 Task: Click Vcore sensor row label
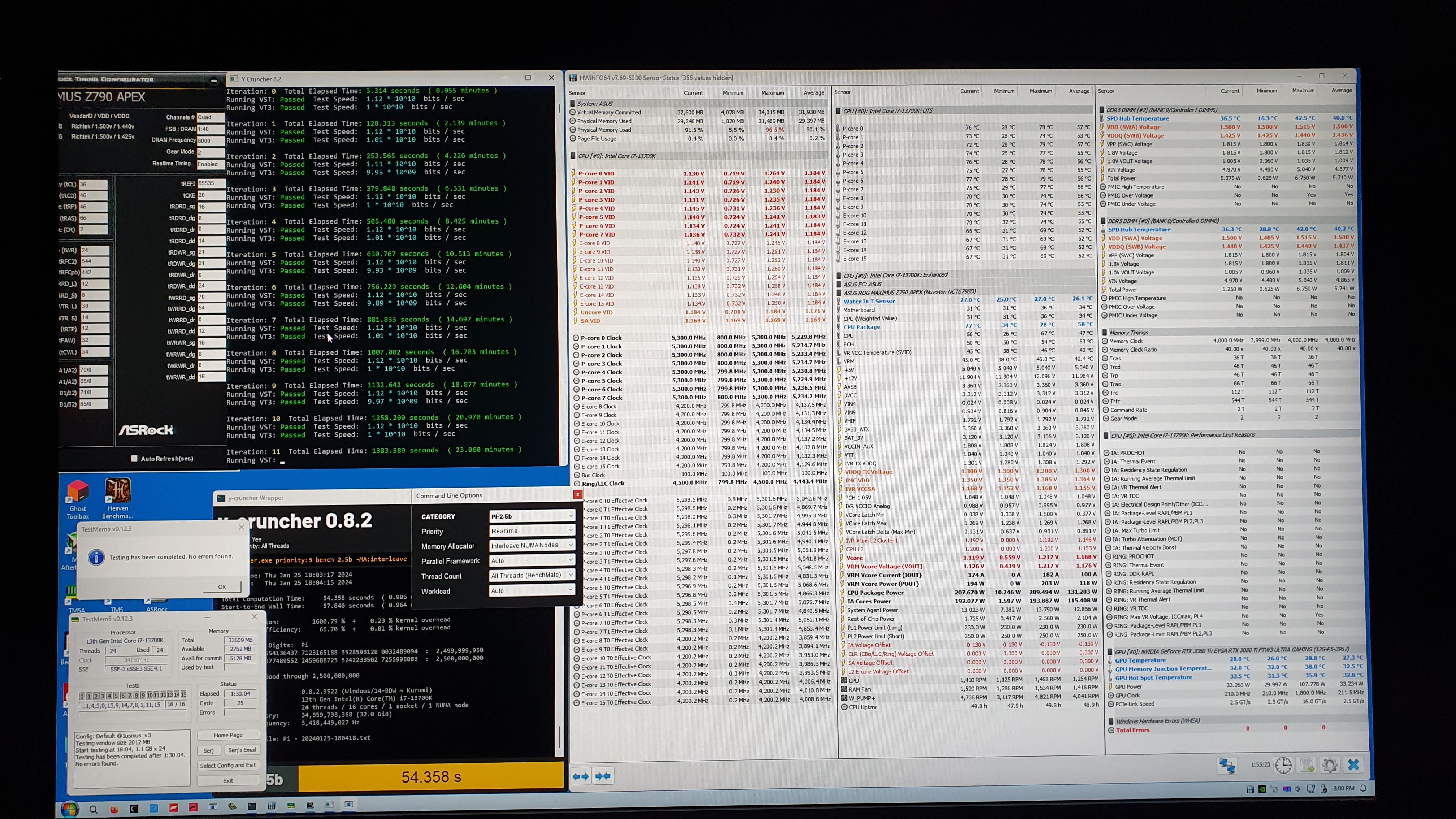click(x=854, y=558)
